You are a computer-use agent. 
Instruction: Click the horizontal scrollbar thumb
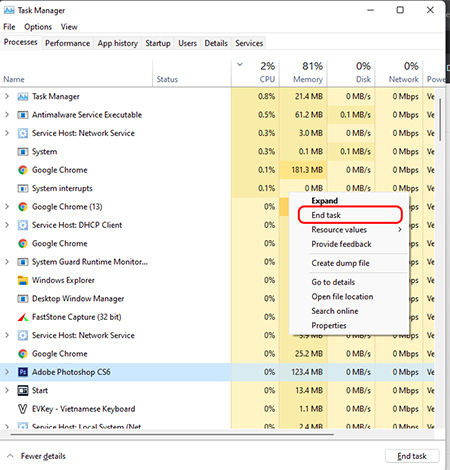pos(172,434)
